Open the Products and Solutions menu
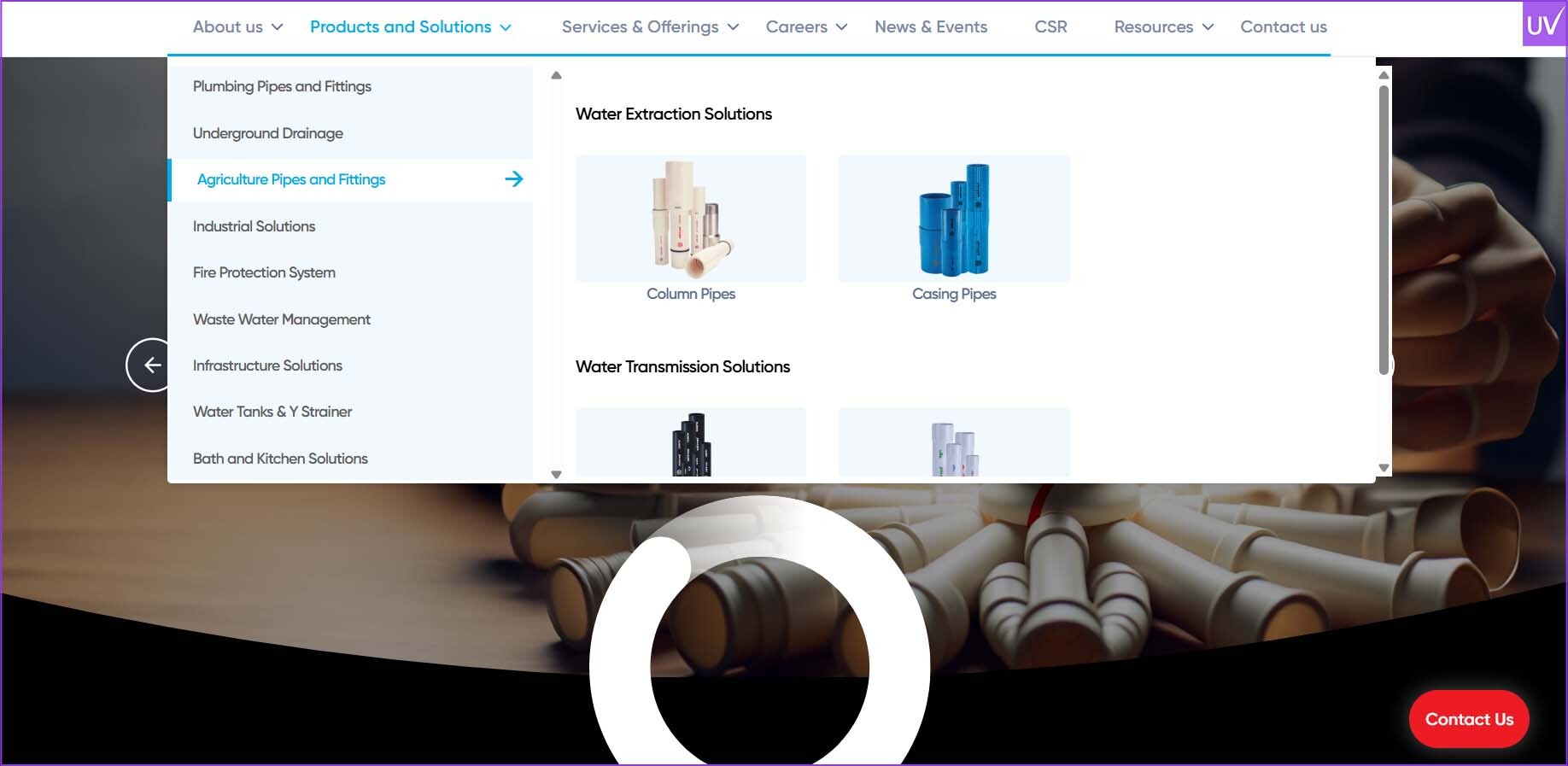 [401, 27]
